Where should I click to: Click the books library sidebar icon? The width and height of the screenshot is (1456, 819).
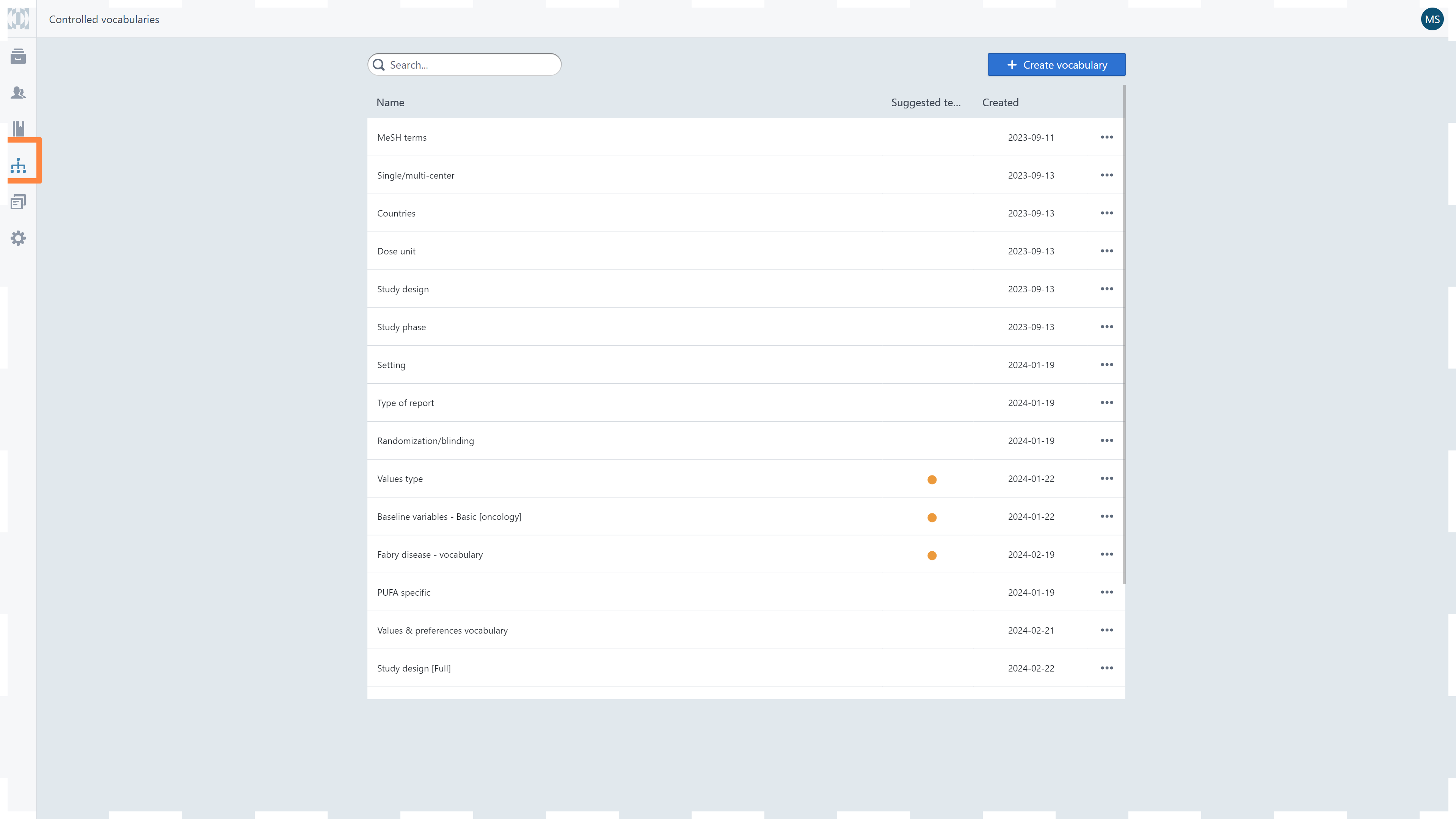tap(18, 129)
